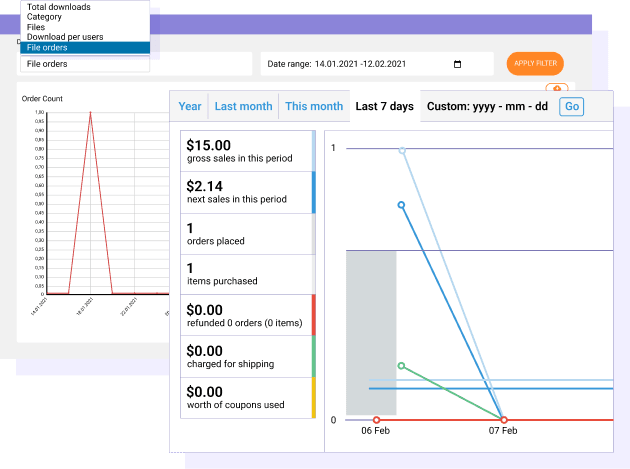Switch to the Year tab
Screen dimensions: 630x469
190,107
